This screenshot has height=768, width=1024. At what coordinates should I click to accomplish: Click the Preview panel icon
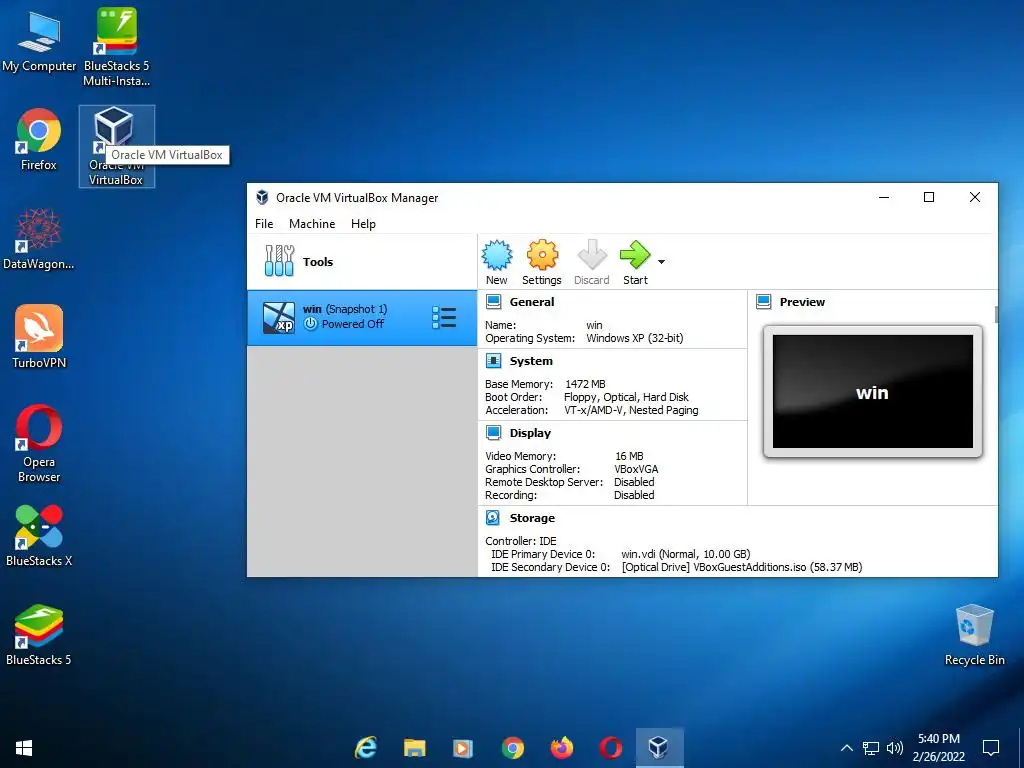[763, 302]
